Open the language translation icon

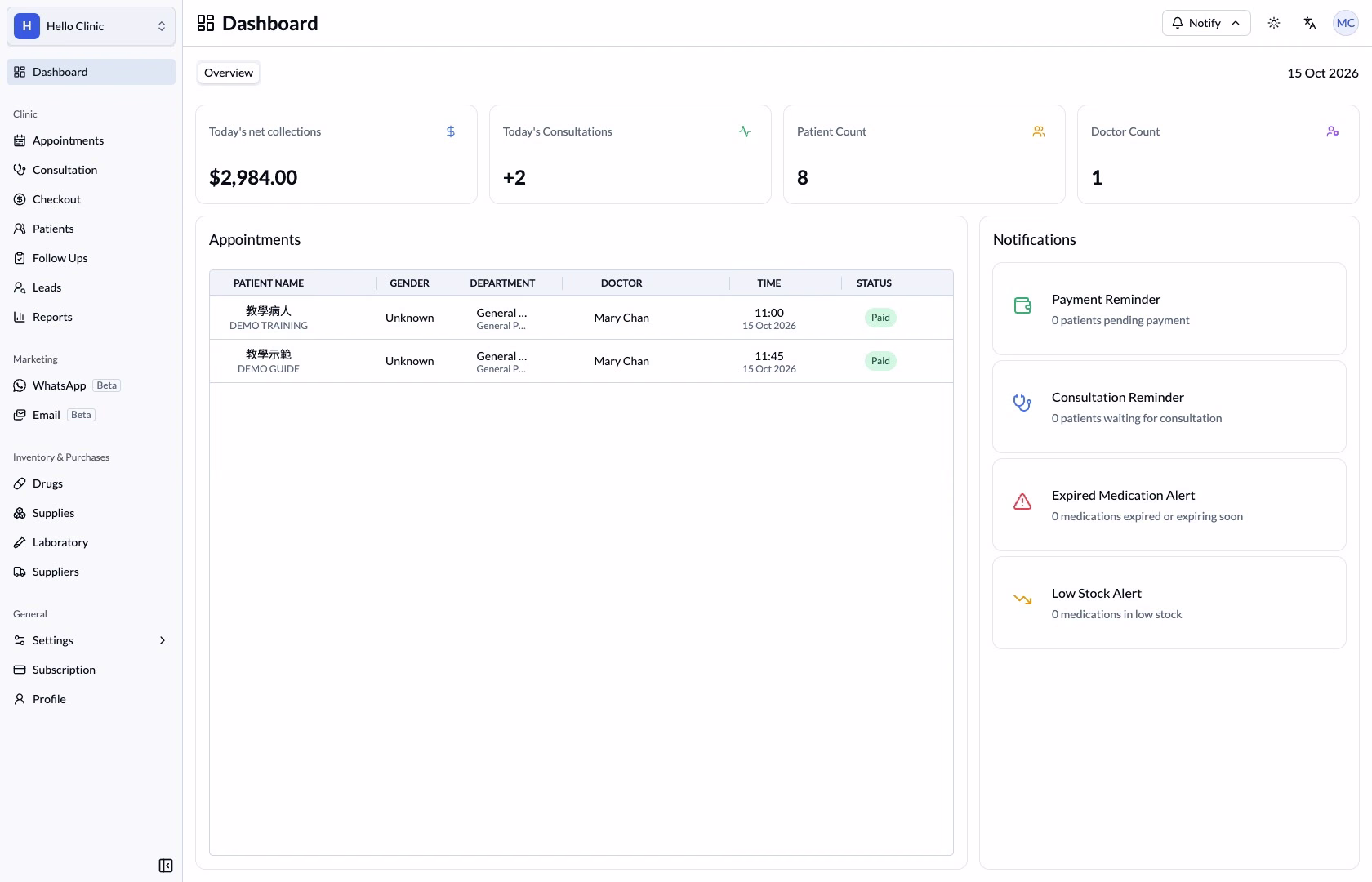1310,23
